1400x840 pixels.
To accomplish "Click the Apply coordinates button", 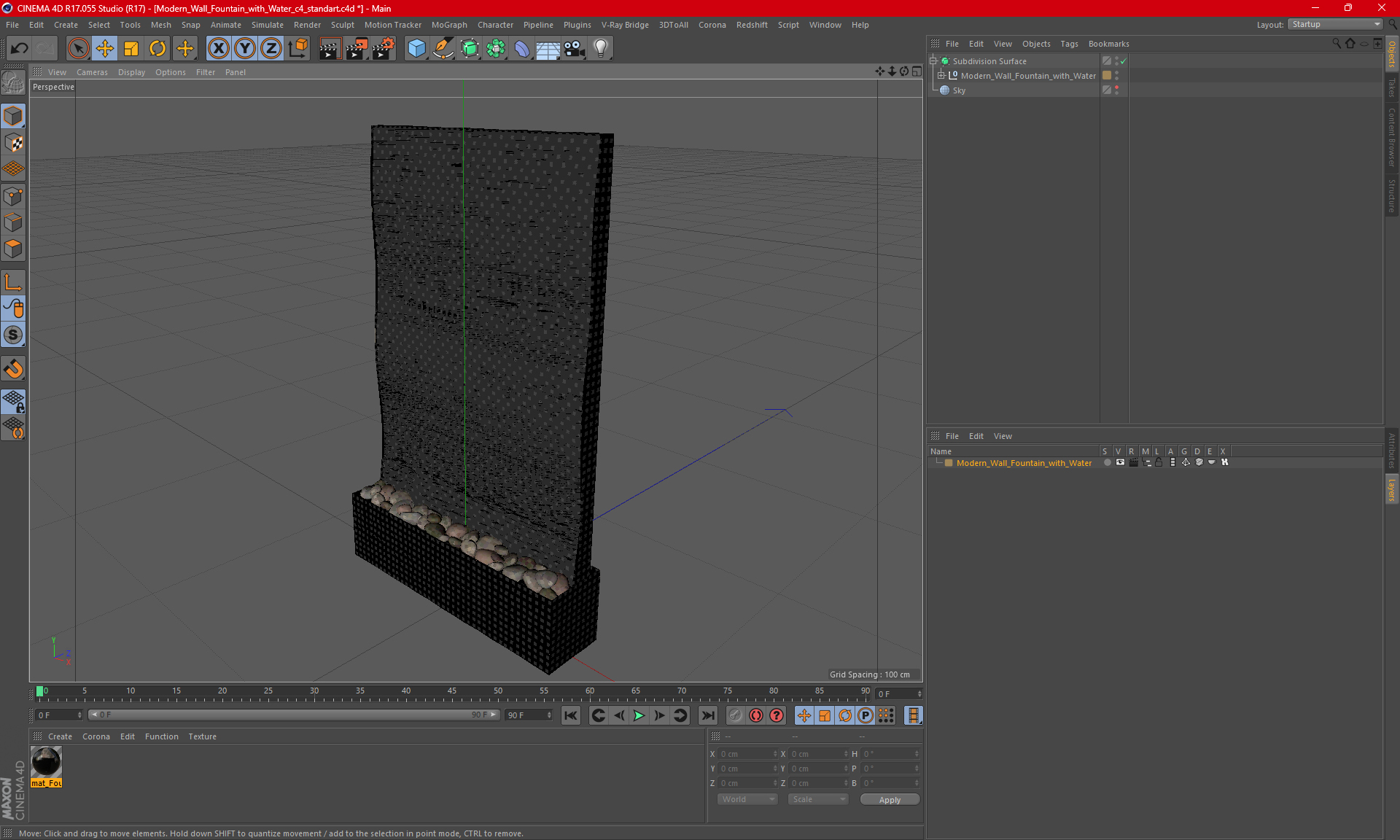I will click(x=890, y=800).
